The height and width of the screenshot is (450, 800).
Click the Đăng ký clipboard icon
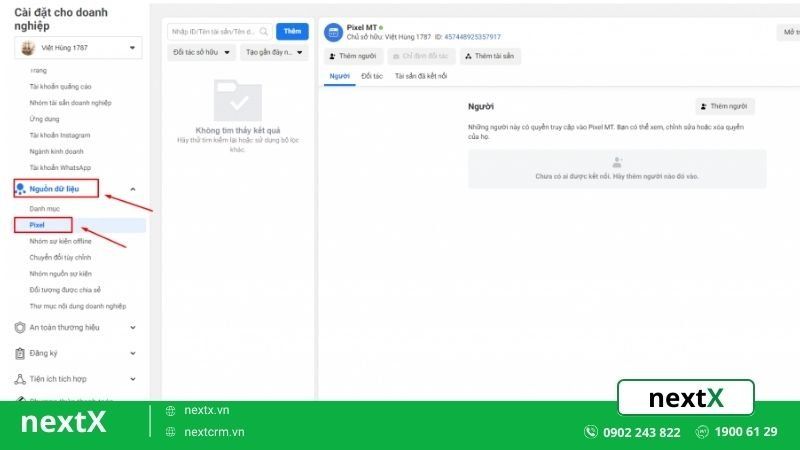[21, 353]
